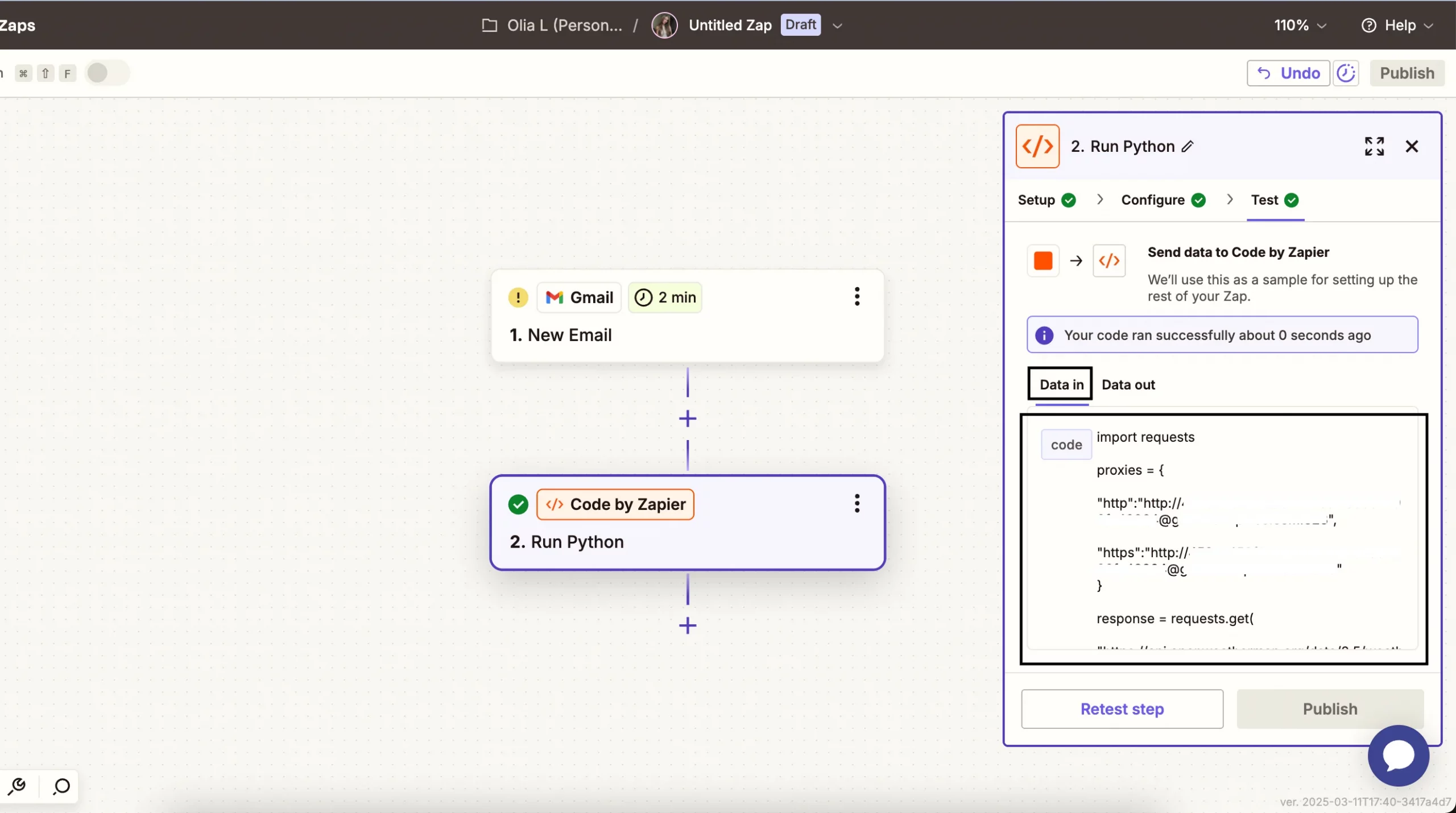
Task: Click the 'import requests' code line
Action: click(x=1145, y=437)
